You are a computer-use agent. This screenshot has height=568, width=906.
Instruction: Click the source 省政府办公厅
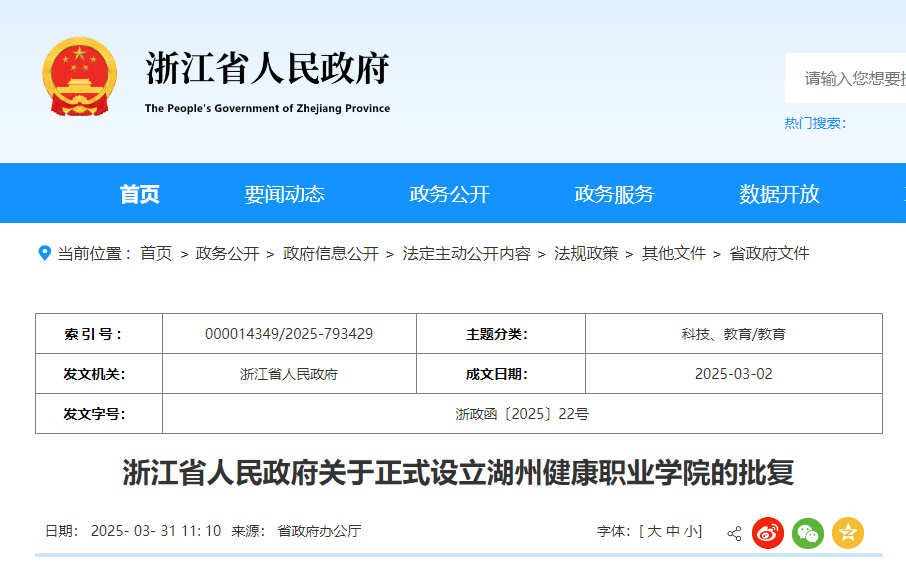click(x=320, y=531)
